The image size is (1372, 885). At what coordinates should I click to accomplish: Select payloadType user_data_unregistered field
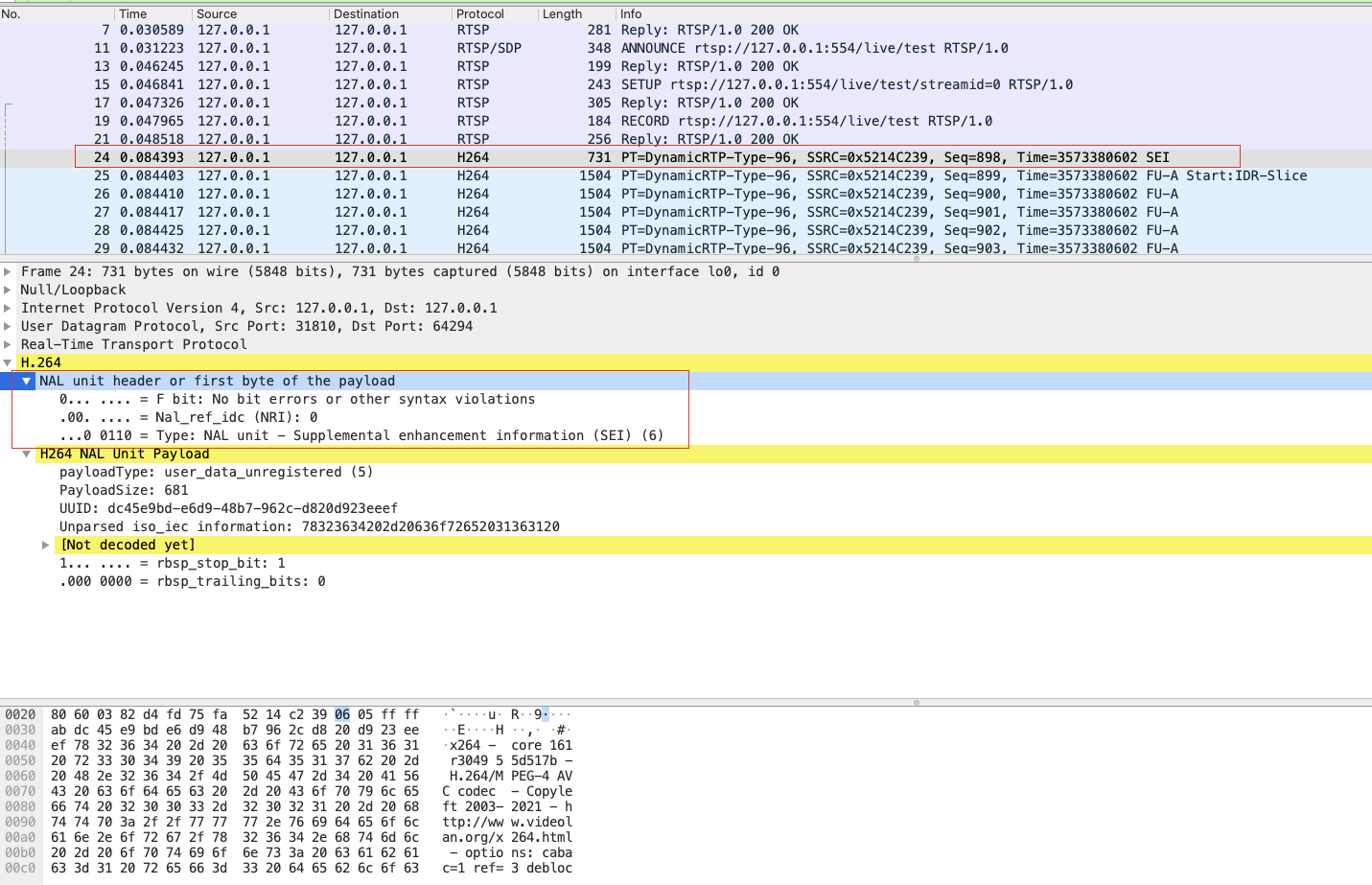click(216, 472)
